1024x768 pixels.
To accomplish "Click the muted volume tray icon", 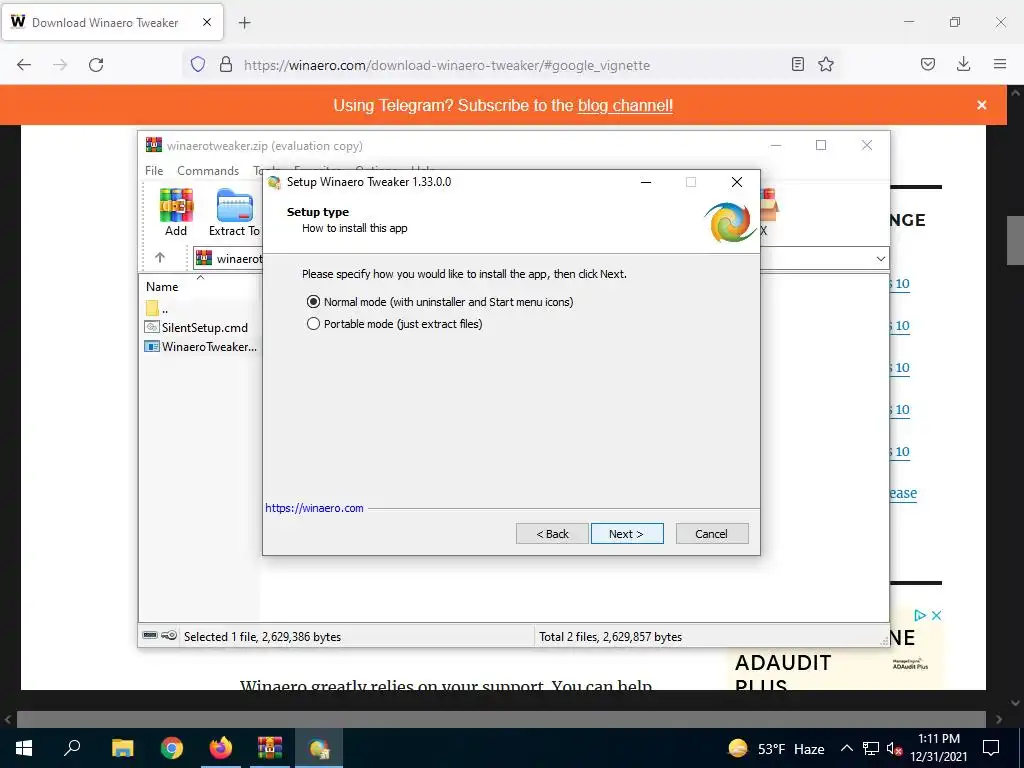I will [894, 748].
